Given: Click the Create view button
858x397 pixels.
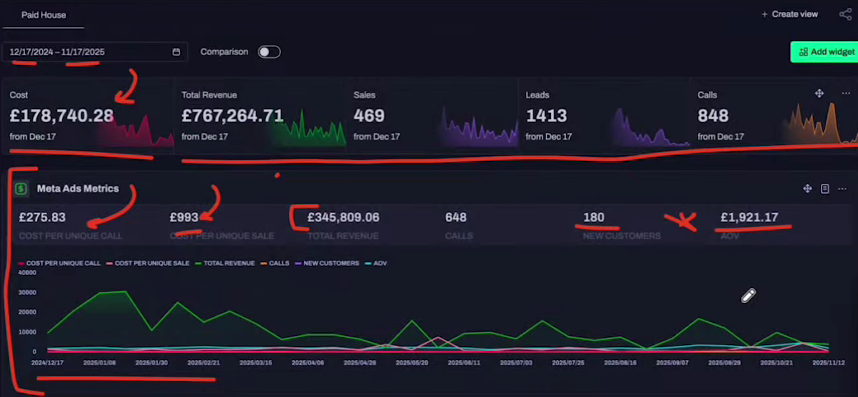Looking at the screenshot, I should [790, 14].
